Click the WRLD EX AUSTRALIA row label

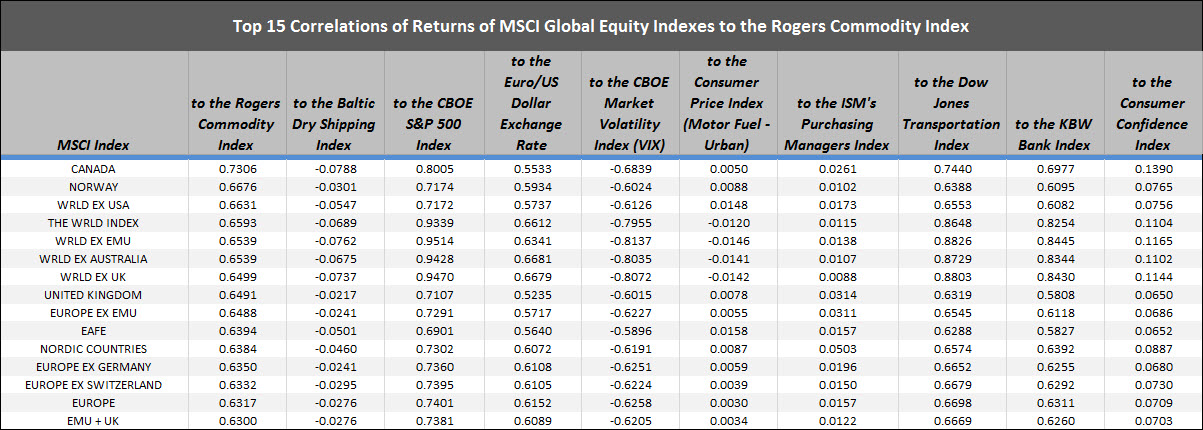94,259
